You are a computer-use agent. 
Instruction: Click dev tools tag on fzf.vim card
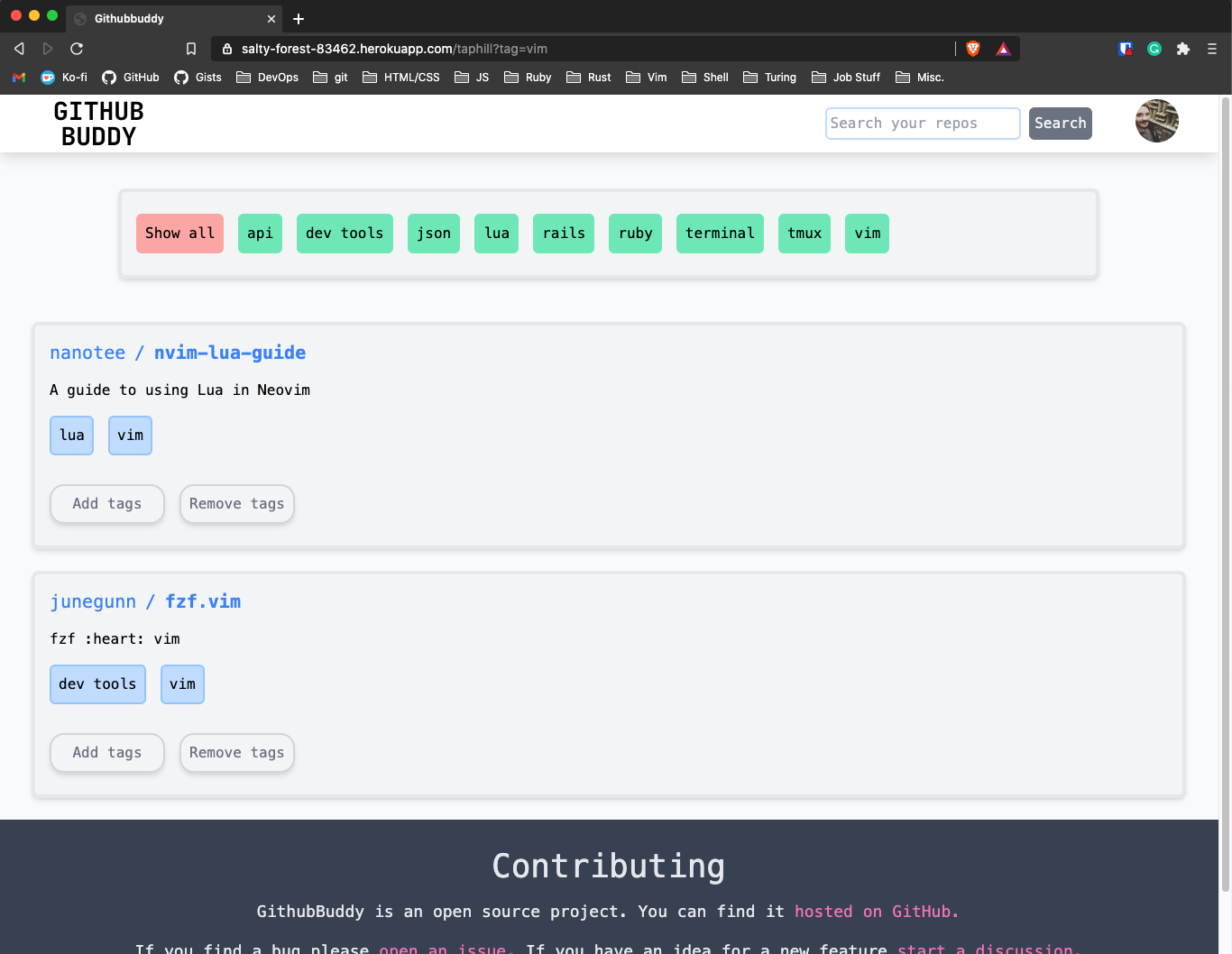(x=97, y=684)
